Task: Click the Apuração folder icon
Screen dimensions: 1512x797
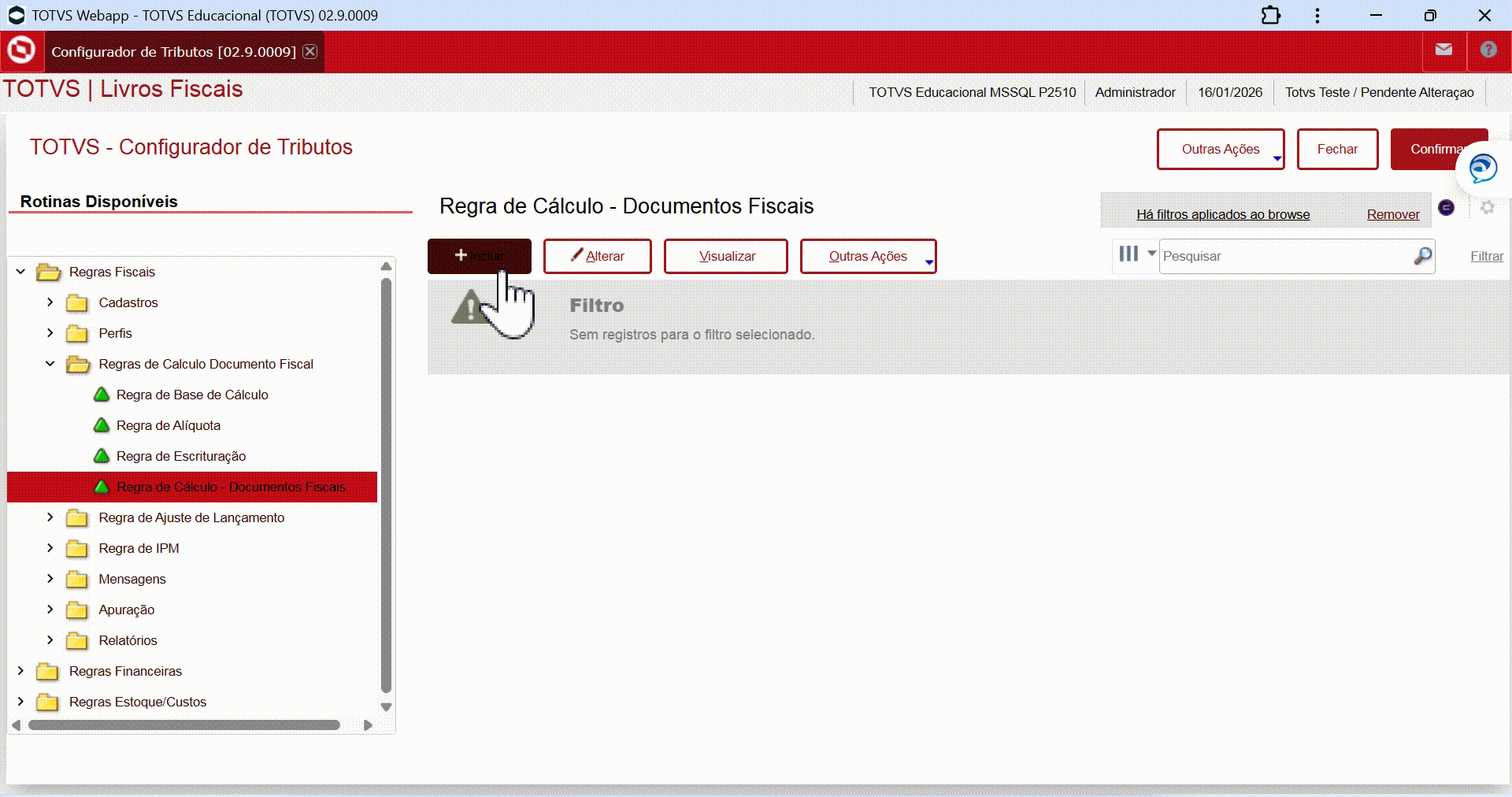Action: coord(77,610)
